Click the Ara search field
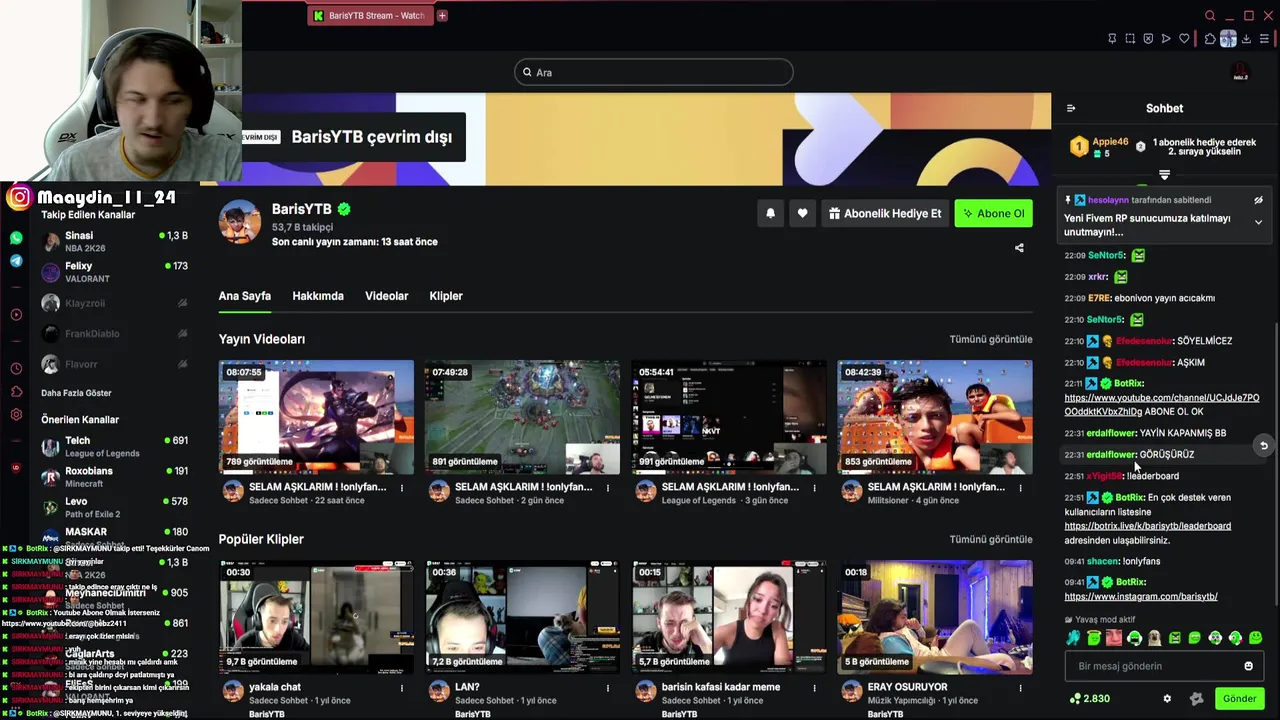 click(x=654, y=72)
